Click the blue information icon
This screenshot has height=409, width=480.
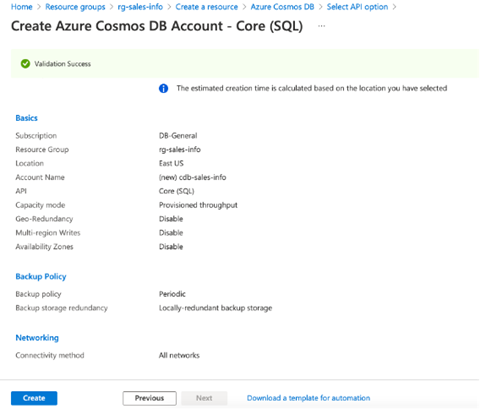tap(163, 88)
